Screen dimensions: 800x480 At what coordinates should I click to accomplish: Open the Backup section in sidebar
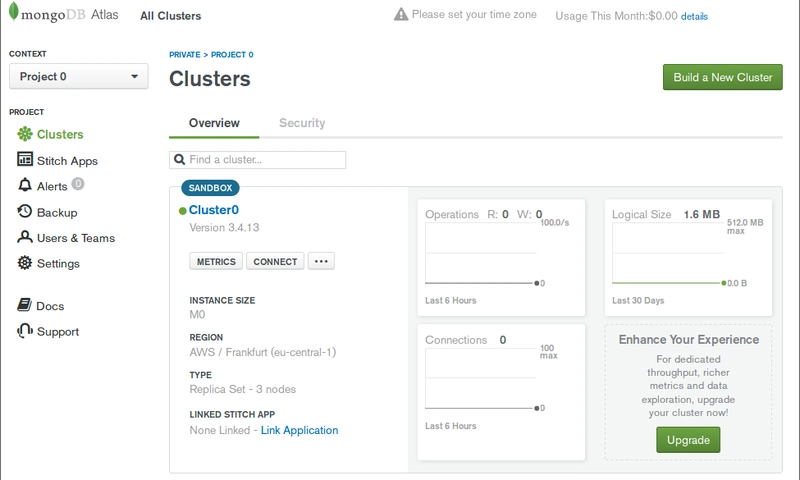point(57,213)
